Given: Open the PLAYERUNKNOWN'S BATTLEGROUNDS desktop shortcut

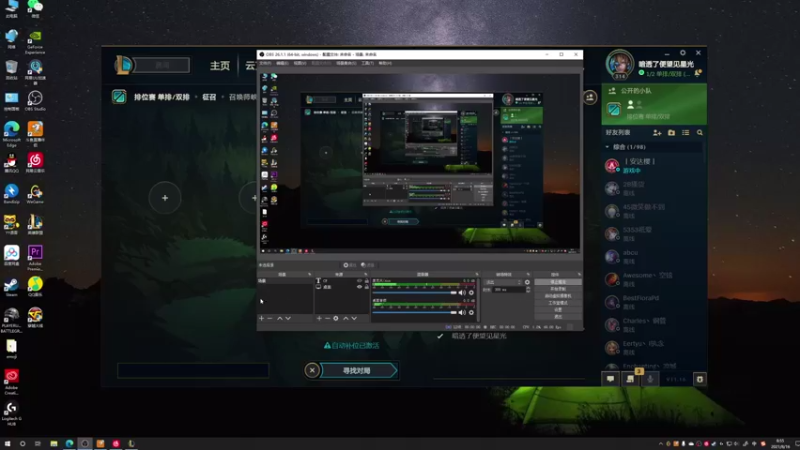Looking at the screenshot, I should [x=11, y=320].
